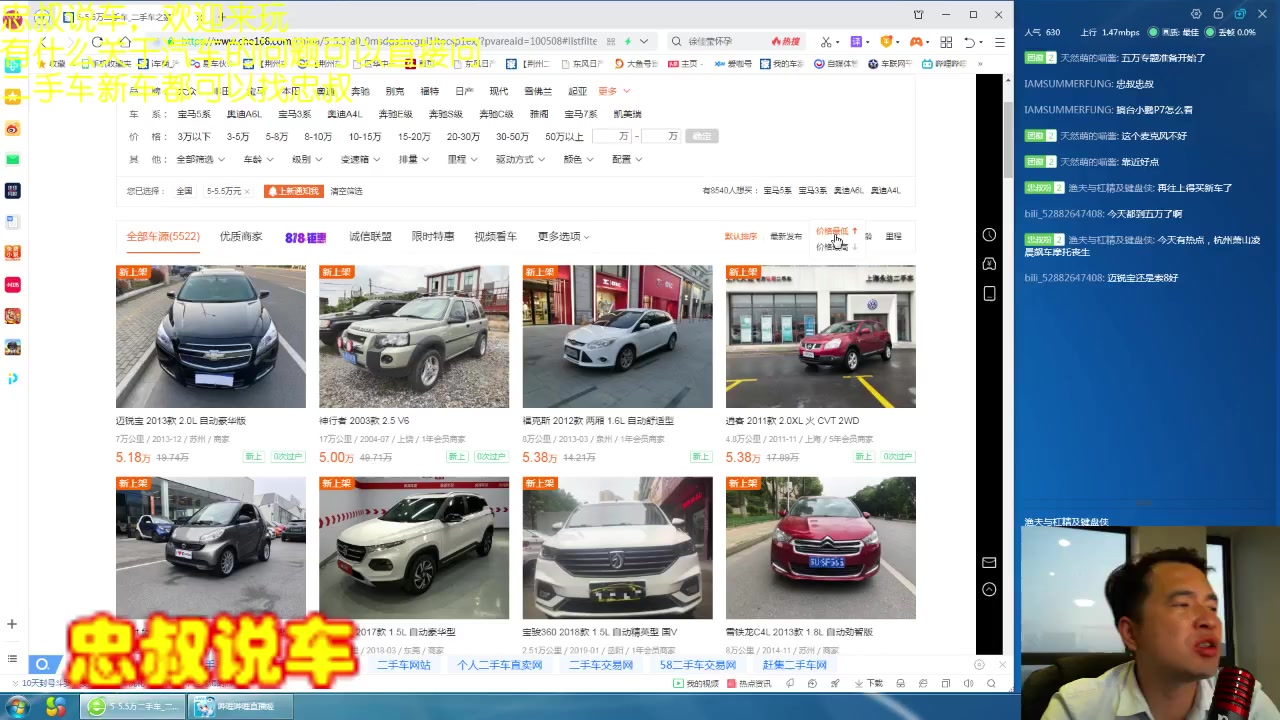The width and height of the screenshot is (1280, 720).
Task: Click the skin shirt icon in title bar
Action: tap(918, 15)
